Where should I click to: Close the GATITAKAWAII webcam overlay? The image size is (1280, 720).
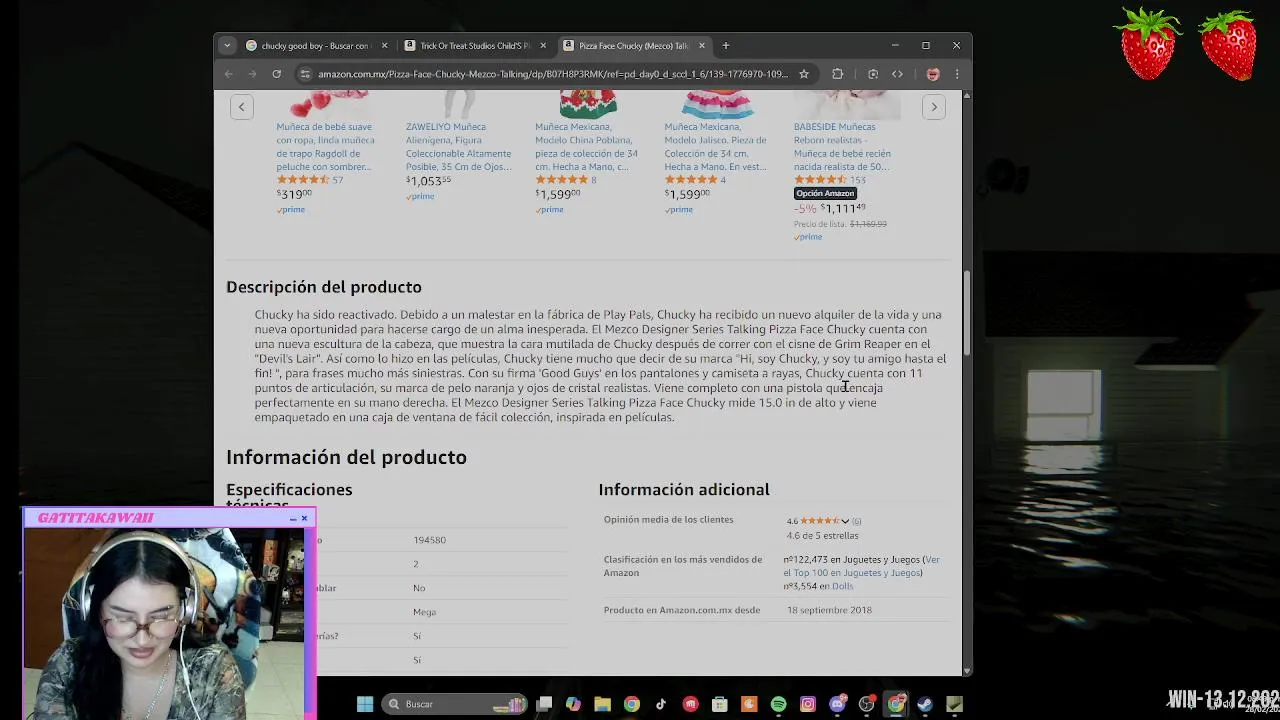pyautogui.click(x=305, y=518)
